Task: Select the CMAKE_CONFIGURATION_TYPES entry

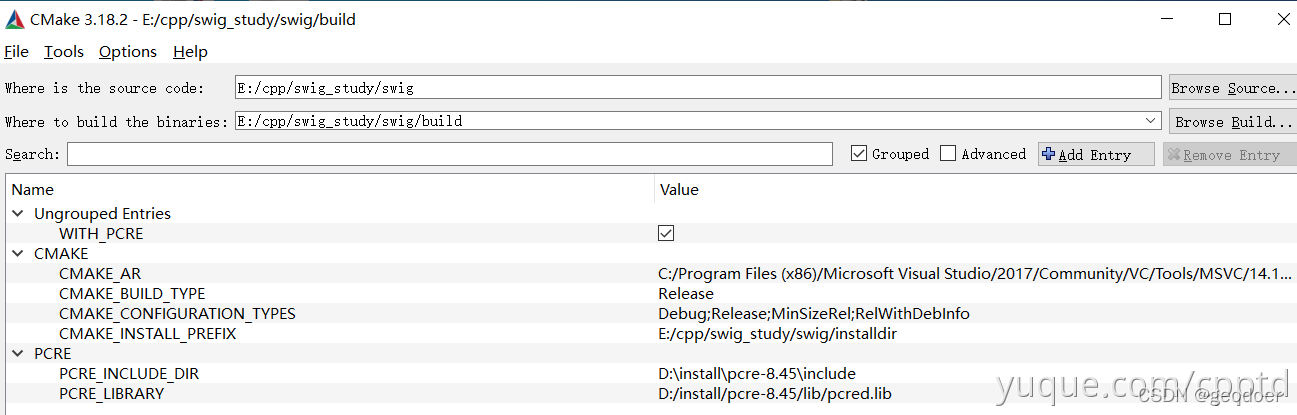Action: (x=177, y=313)
